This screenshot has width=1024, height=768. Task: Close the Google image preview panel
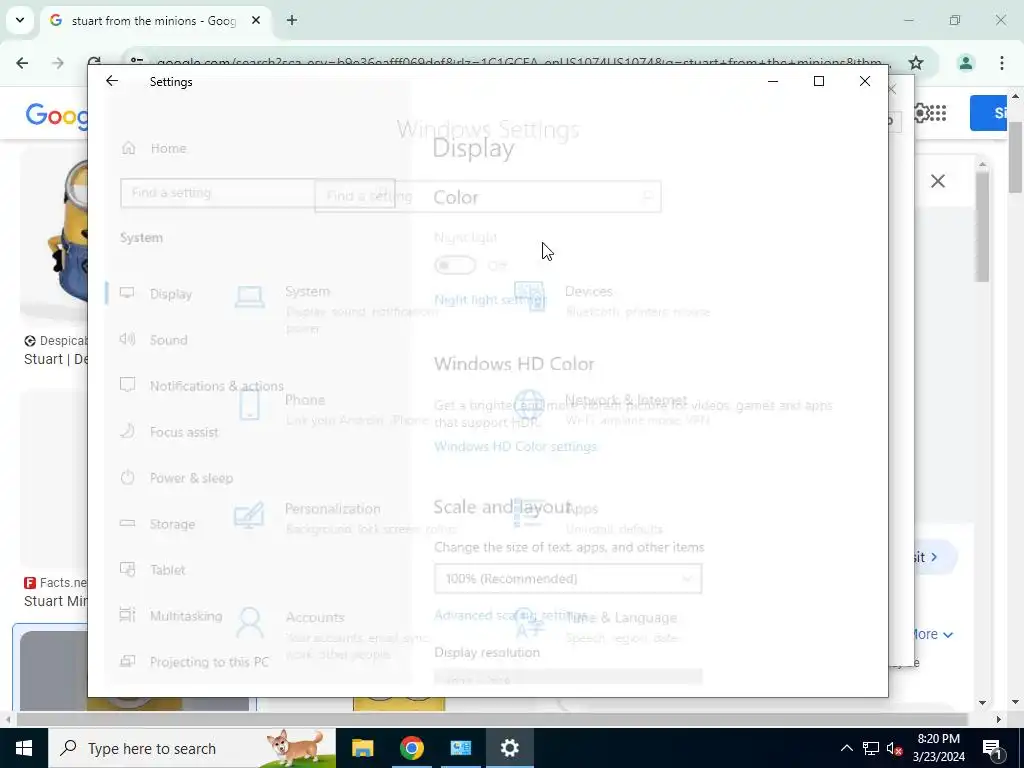click(938, 181)
